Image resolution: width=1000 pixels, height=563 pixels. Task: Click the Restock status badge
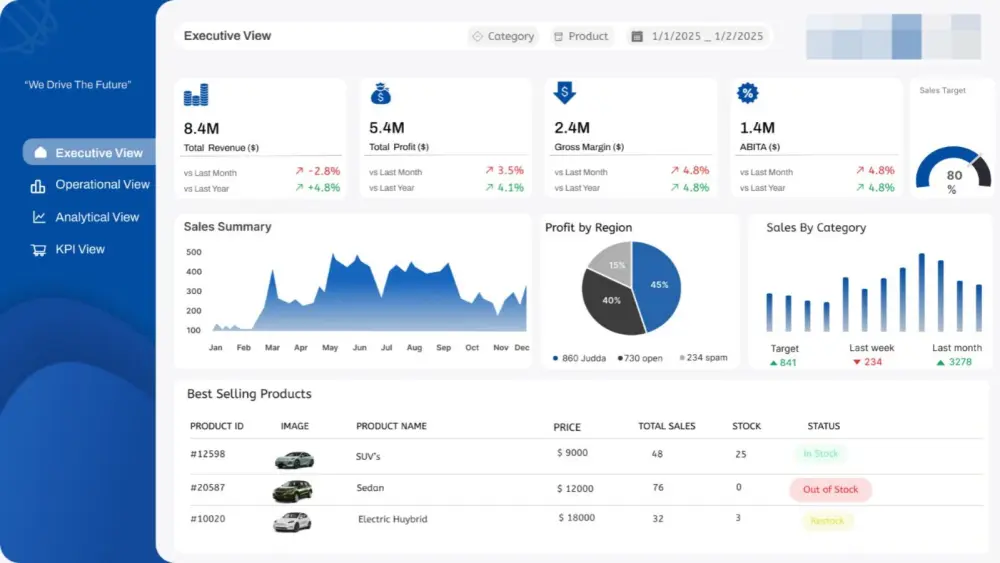(827, 521)
